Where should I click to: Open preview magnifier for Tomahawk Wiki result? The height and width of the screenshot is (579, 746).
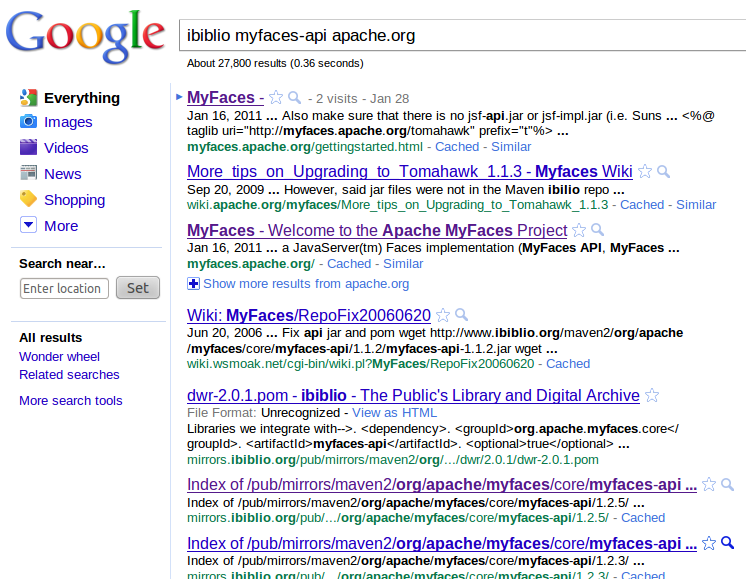[x=663, y=171]
